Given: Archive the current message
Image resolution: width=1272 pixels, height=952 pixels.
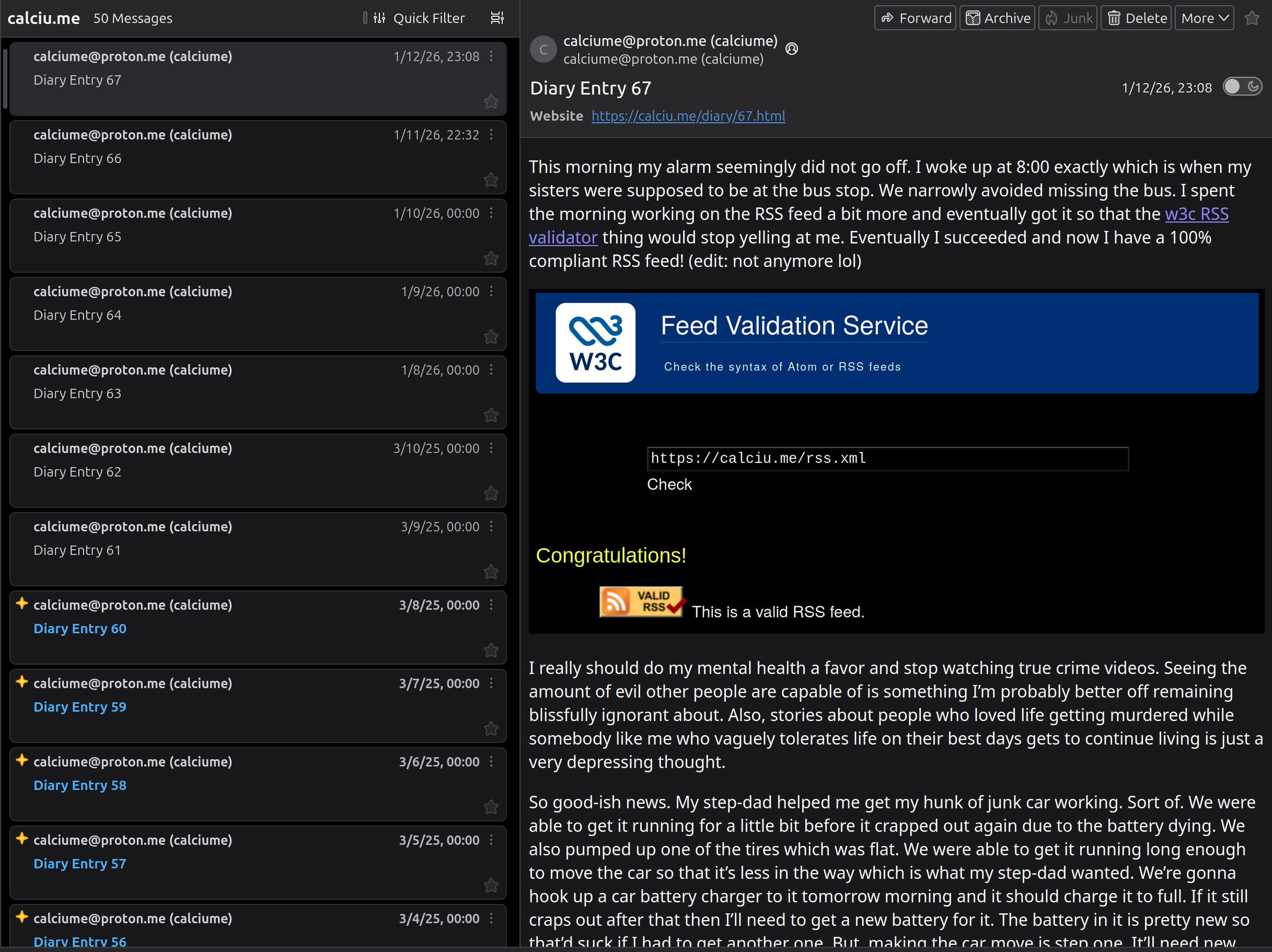Looking at the screenshot, I should (x=997, y=18).
